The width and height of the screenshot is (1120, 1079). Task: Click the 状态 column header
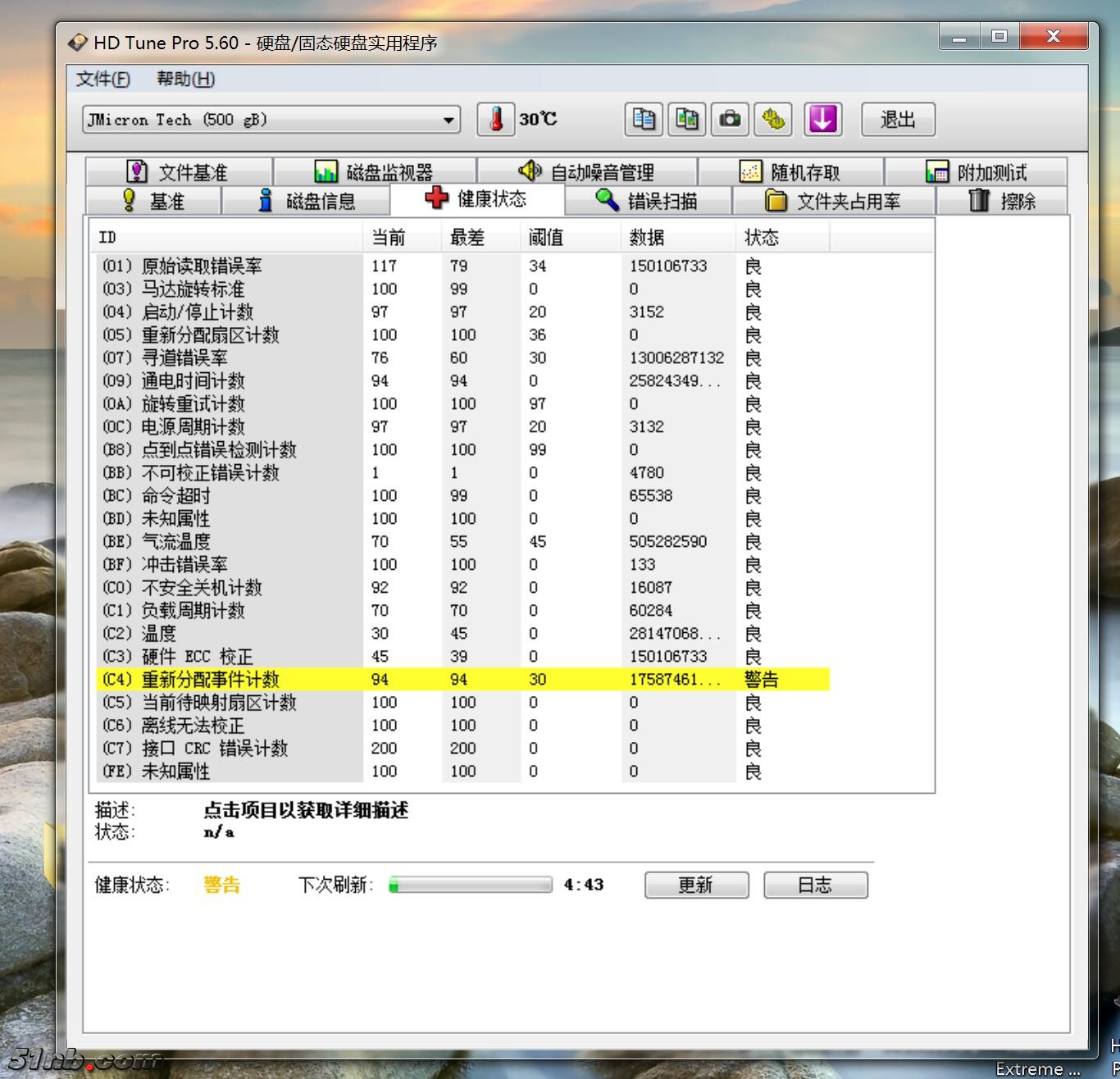(783, 238)
